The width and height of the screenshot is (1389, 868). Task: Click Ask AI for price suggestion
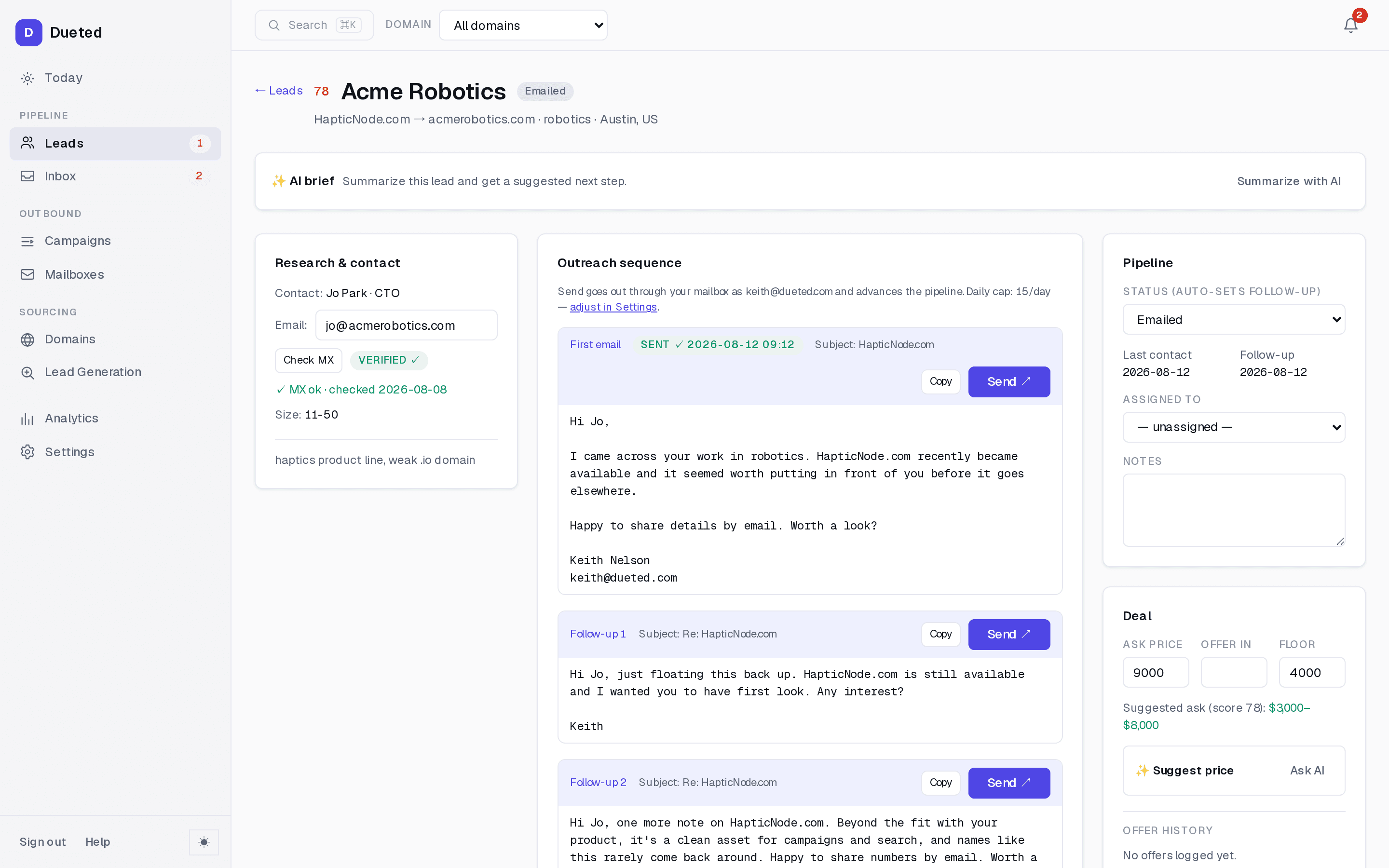click(x=1307, y=771)
